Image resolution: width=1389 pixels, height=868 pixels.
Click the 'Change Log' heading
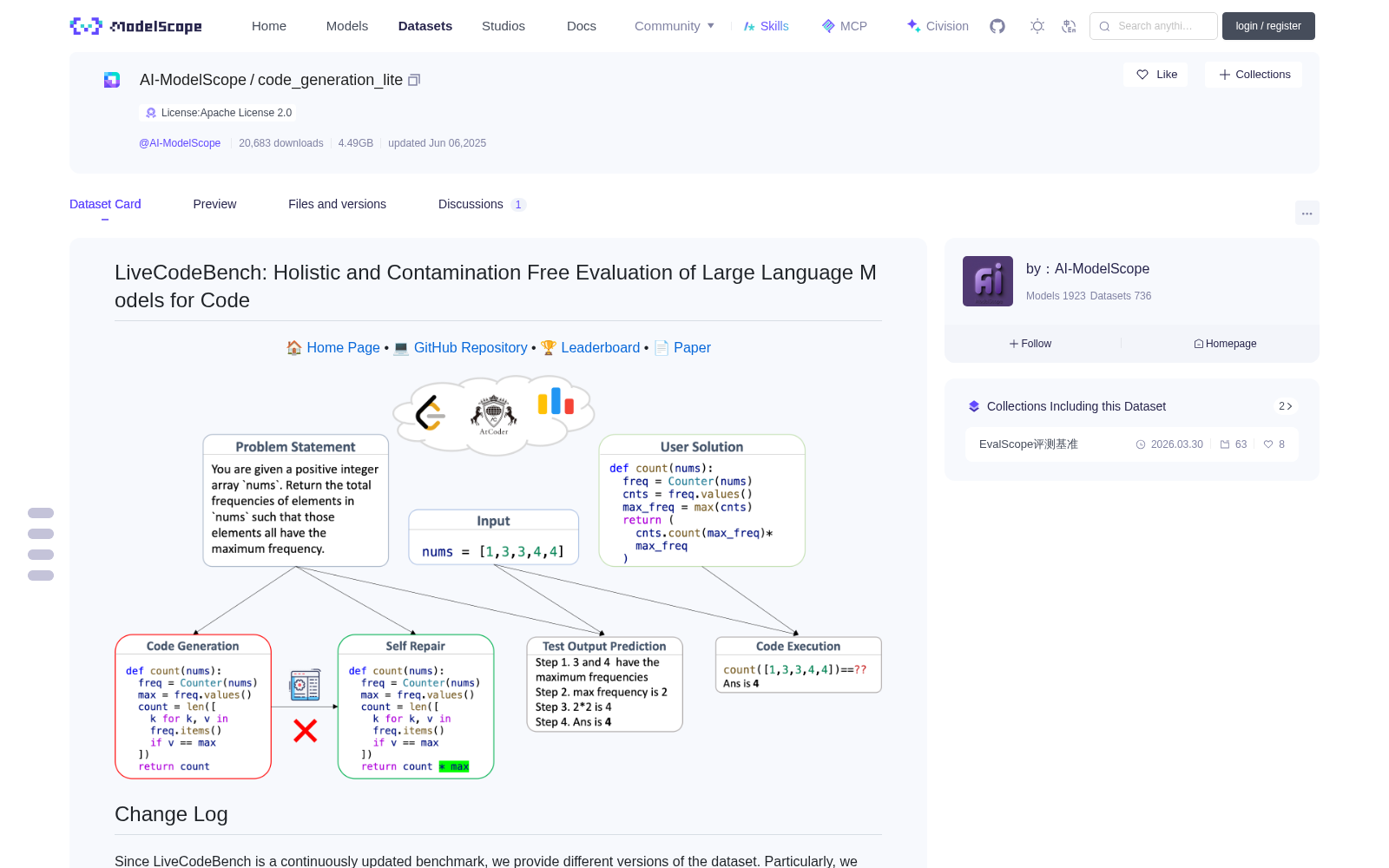tap(171, 814)
